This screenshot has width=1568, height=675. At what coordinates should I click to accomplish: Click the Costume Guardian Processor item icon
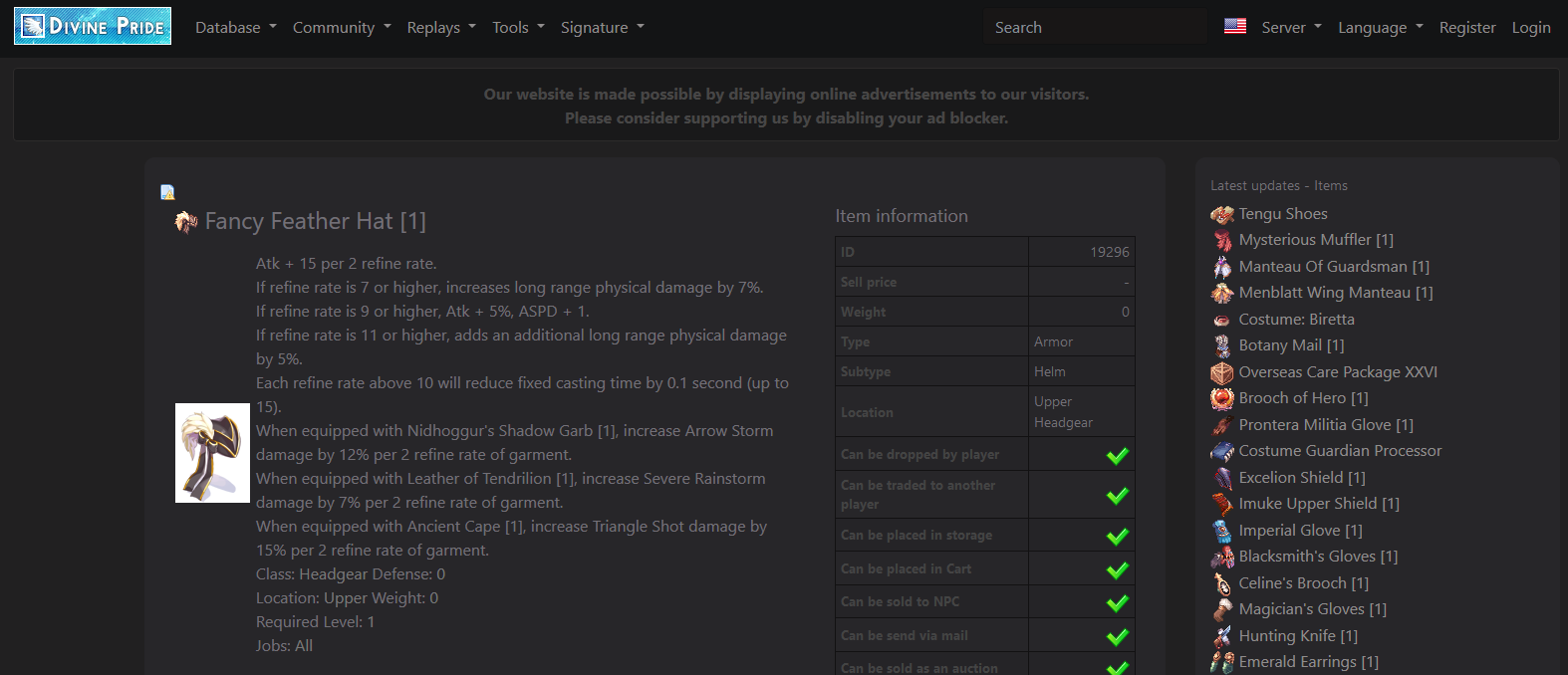tap(1222, 451)
